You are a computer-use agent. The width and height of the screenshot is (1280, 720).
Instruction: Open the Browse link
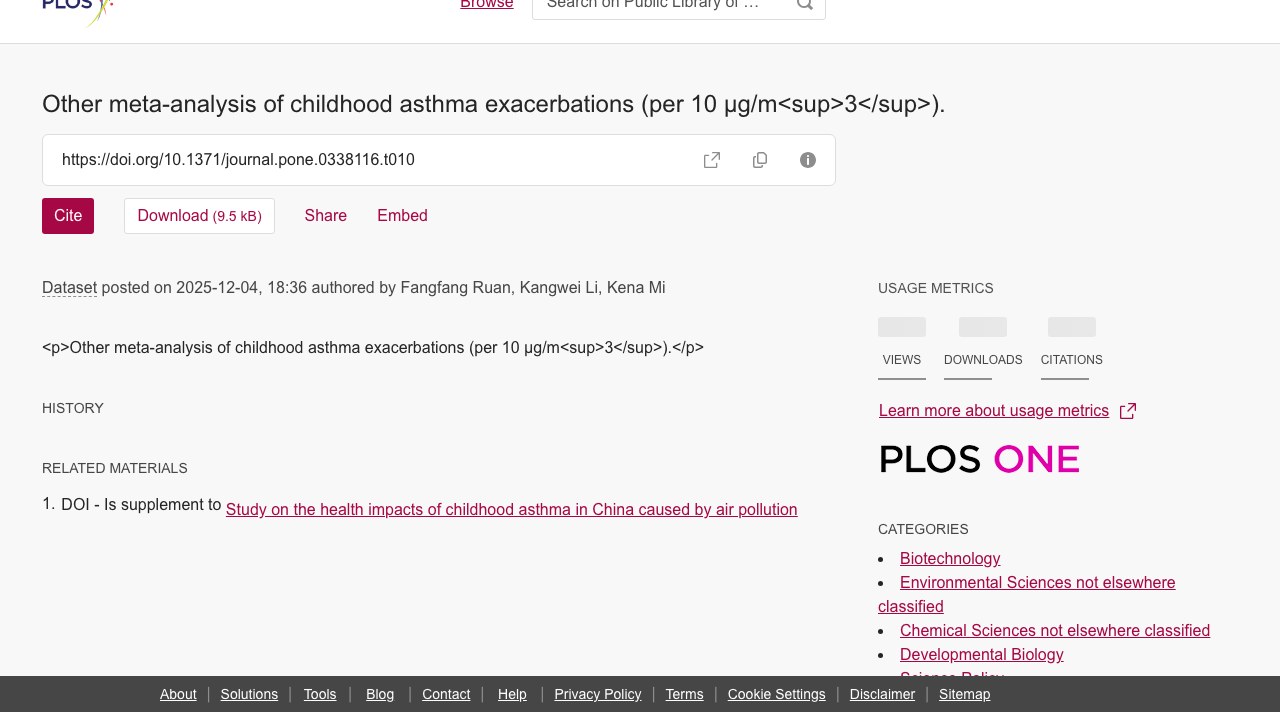[x=486, y=5]
